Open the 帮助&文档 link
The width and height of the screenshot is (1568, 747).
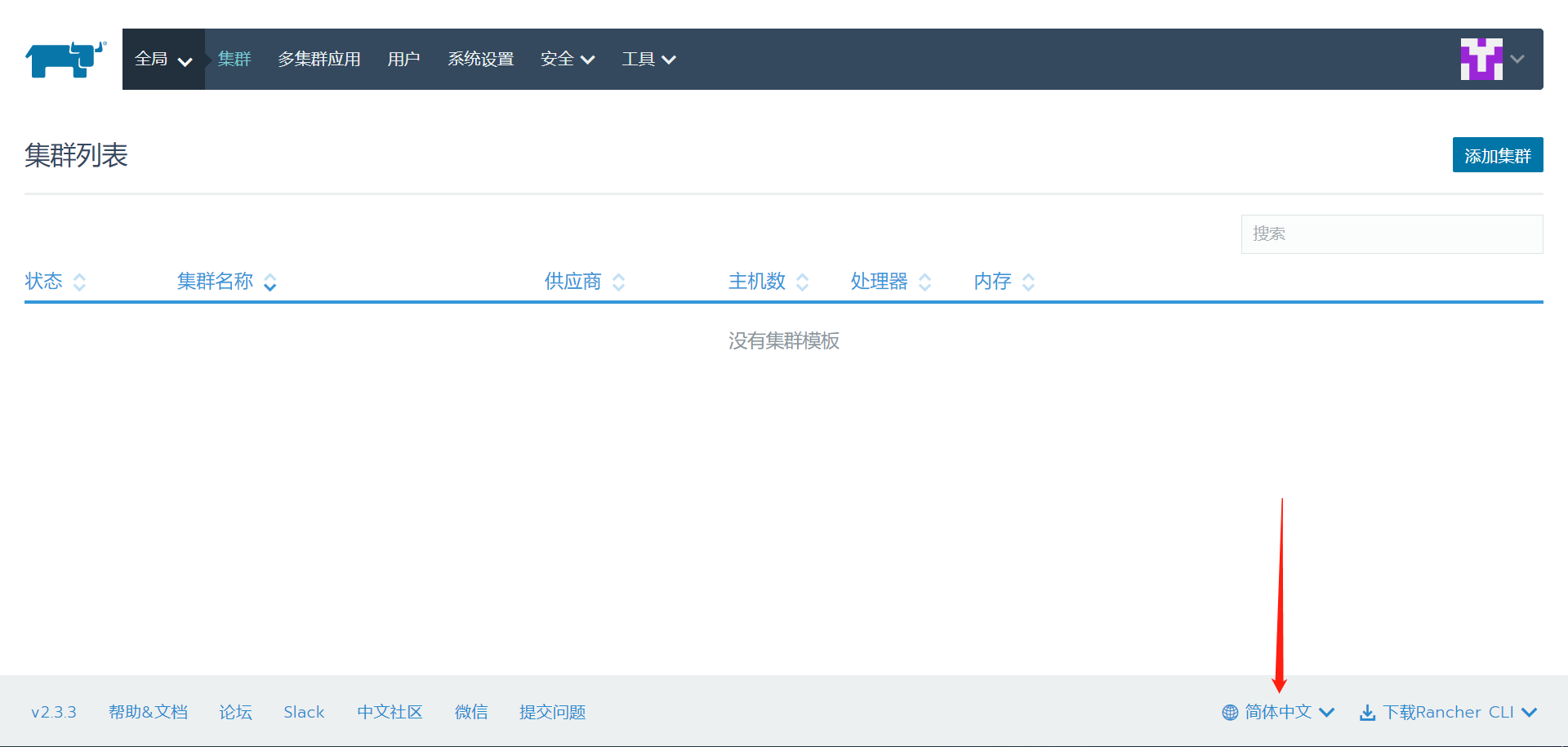(x=148, y=712)
